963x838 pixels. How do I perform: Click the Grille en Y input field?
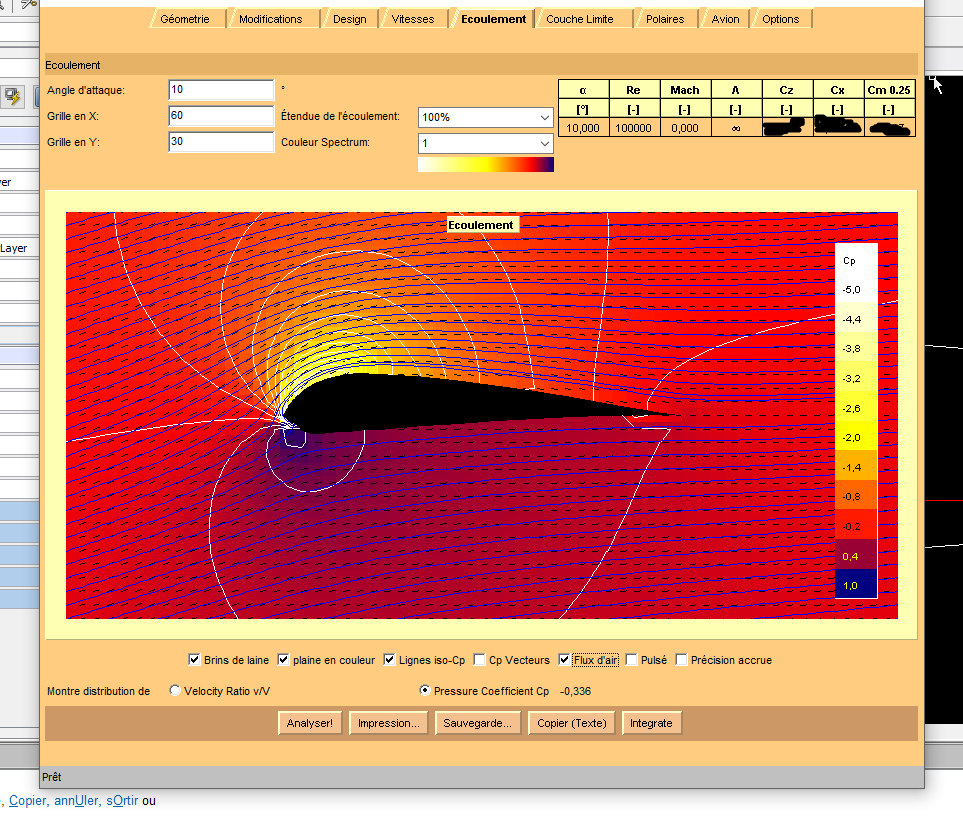click(x=221, y=141)
